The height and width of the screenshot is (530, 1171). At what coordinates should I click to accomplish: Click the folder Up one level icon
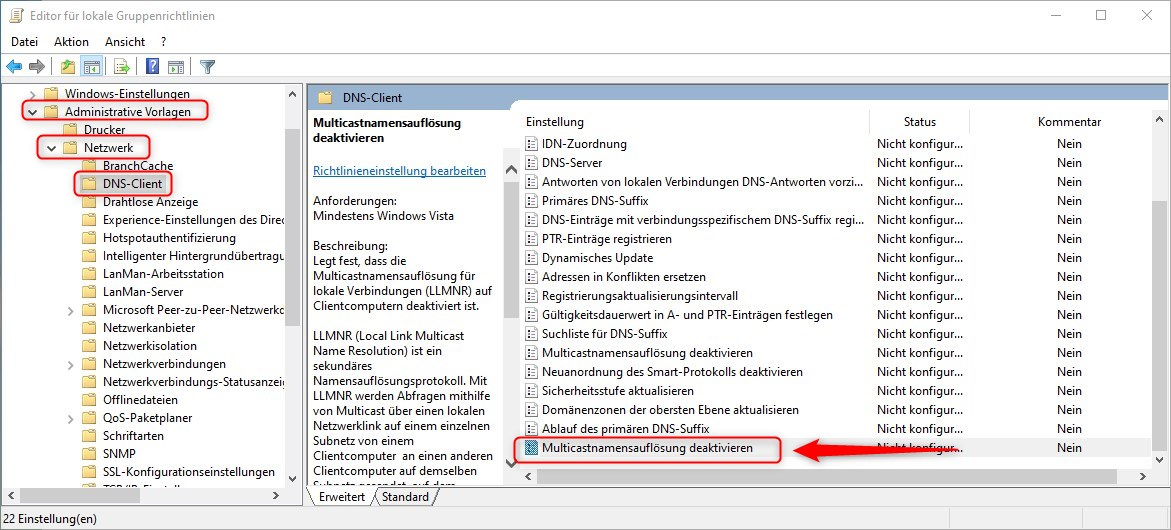[x=67, y=67]
